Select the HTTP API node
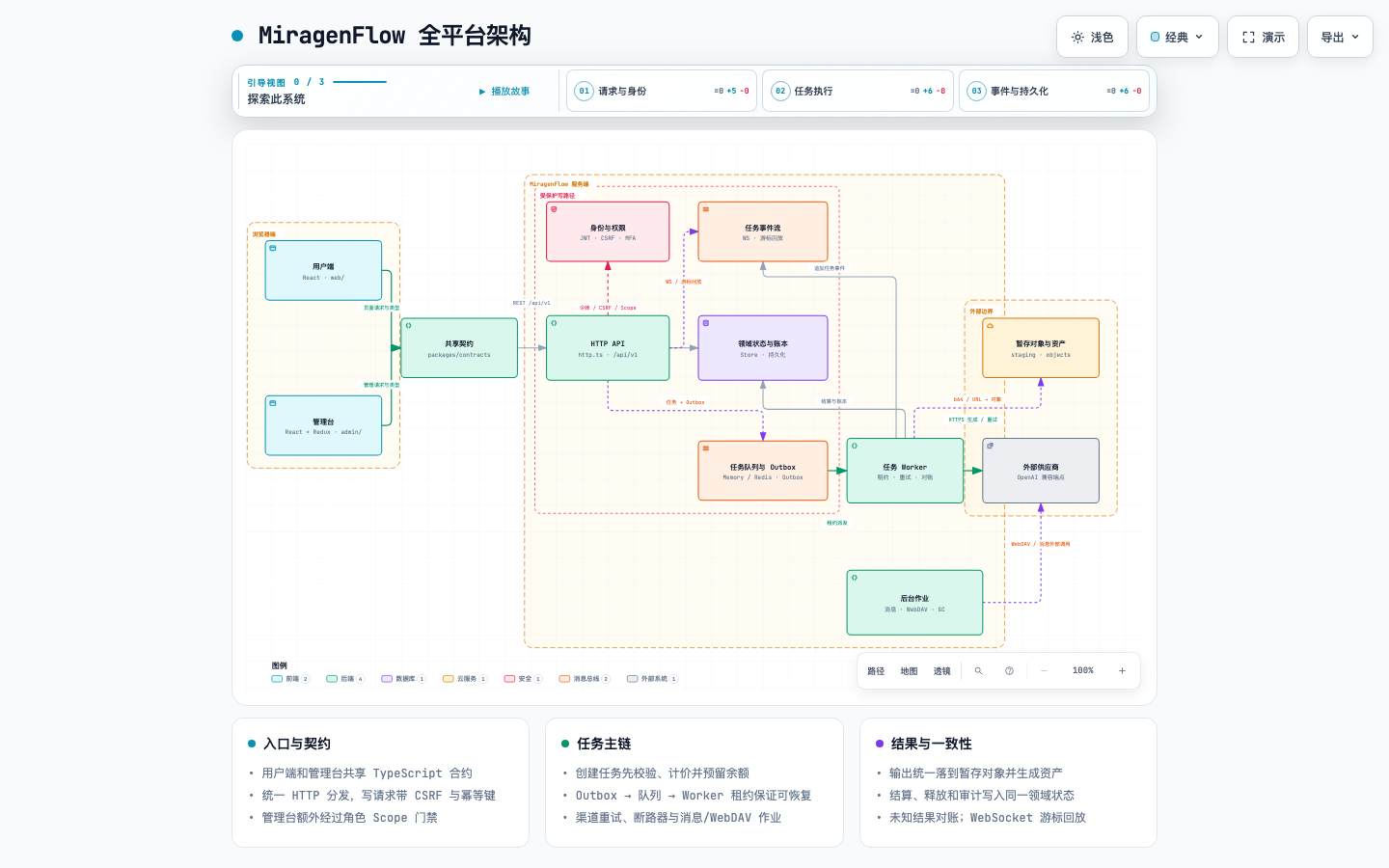Image resolution: width=1389 pixels, height=868 pixels. click(x=608, y=348)
